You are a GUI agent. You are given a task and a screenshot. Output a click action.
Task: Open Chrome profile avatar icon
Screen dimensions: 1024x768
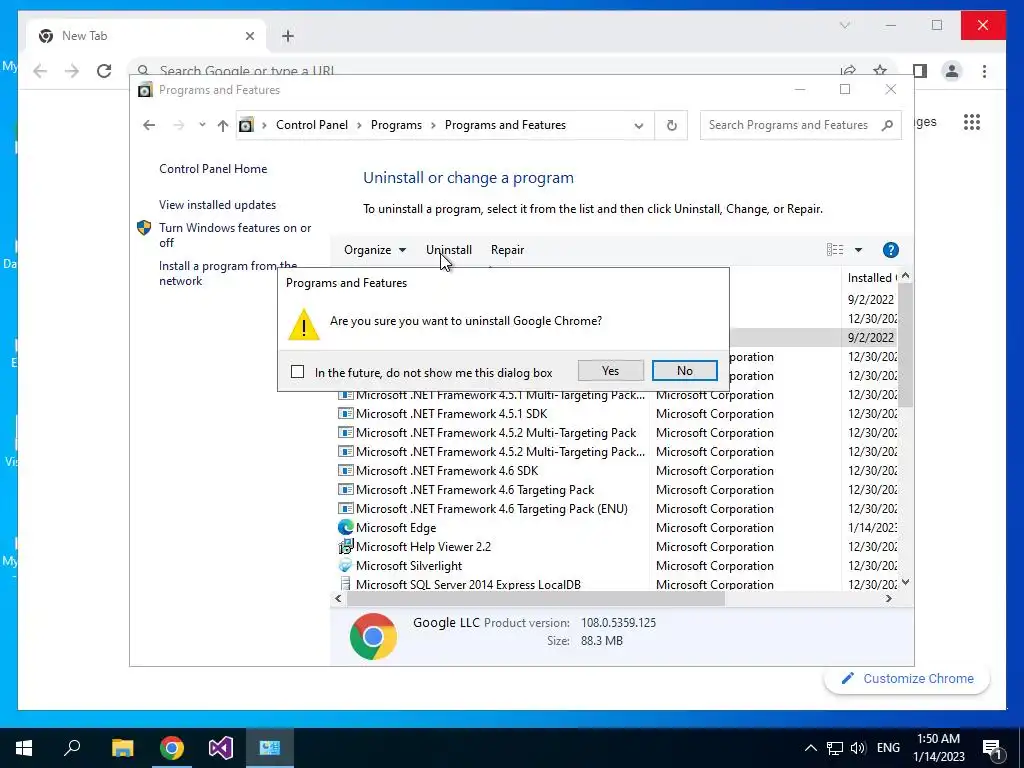[952, 71]
